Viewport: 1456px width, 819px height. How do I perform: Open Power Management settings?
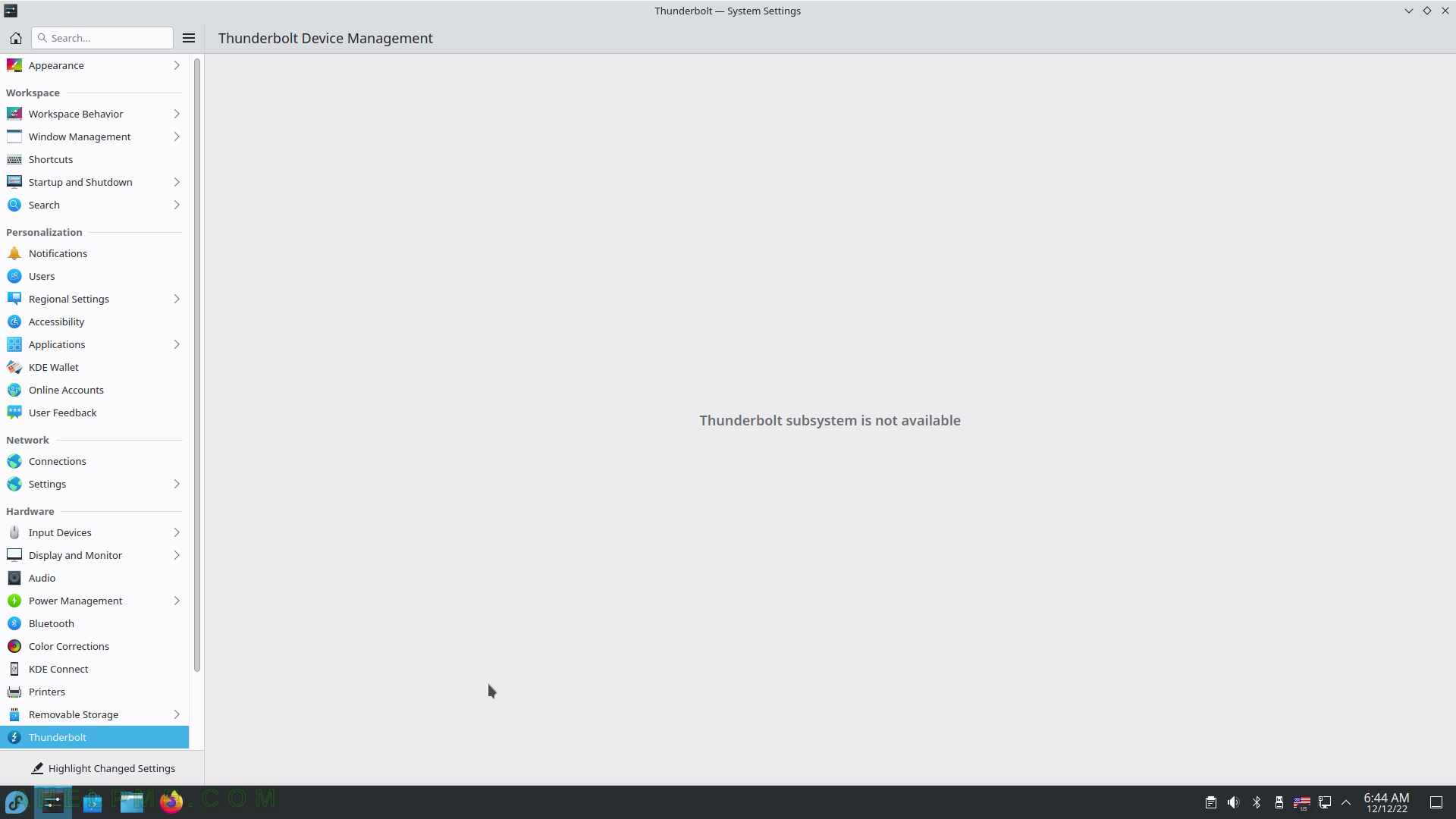94,601
